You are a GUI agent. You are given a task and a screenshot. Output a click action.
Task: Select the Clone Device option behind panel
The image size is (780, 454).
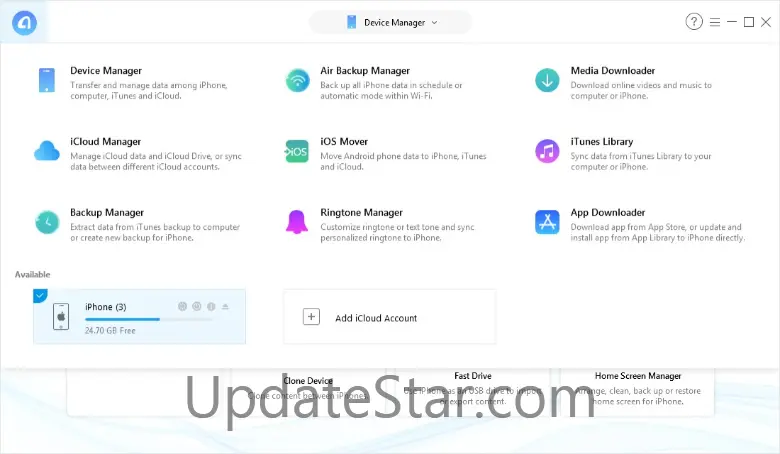(x=308, y=381)
